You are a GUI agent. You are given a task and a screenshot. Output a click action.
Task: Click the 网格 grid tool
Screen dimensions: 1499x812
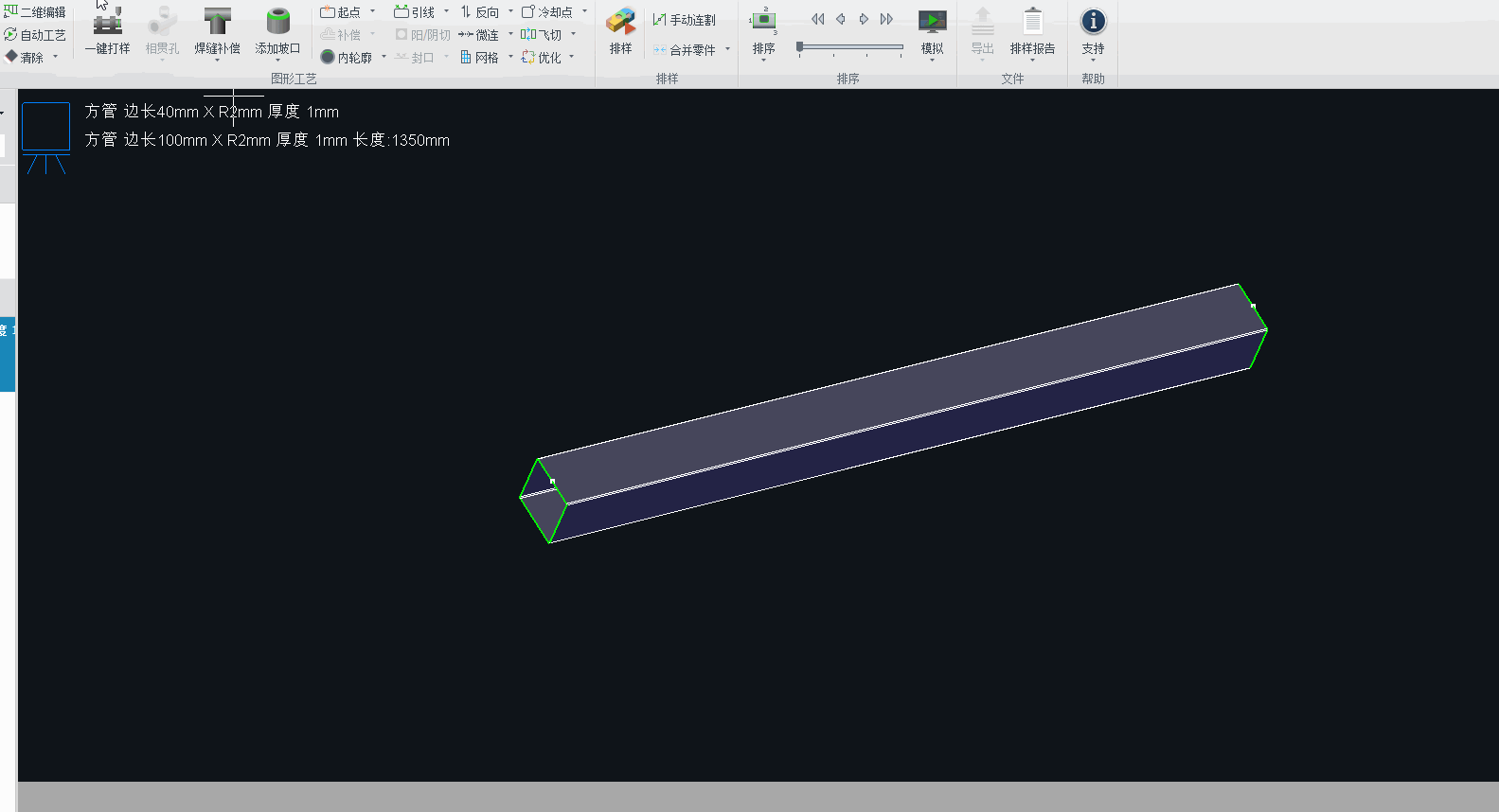point(479,58)
